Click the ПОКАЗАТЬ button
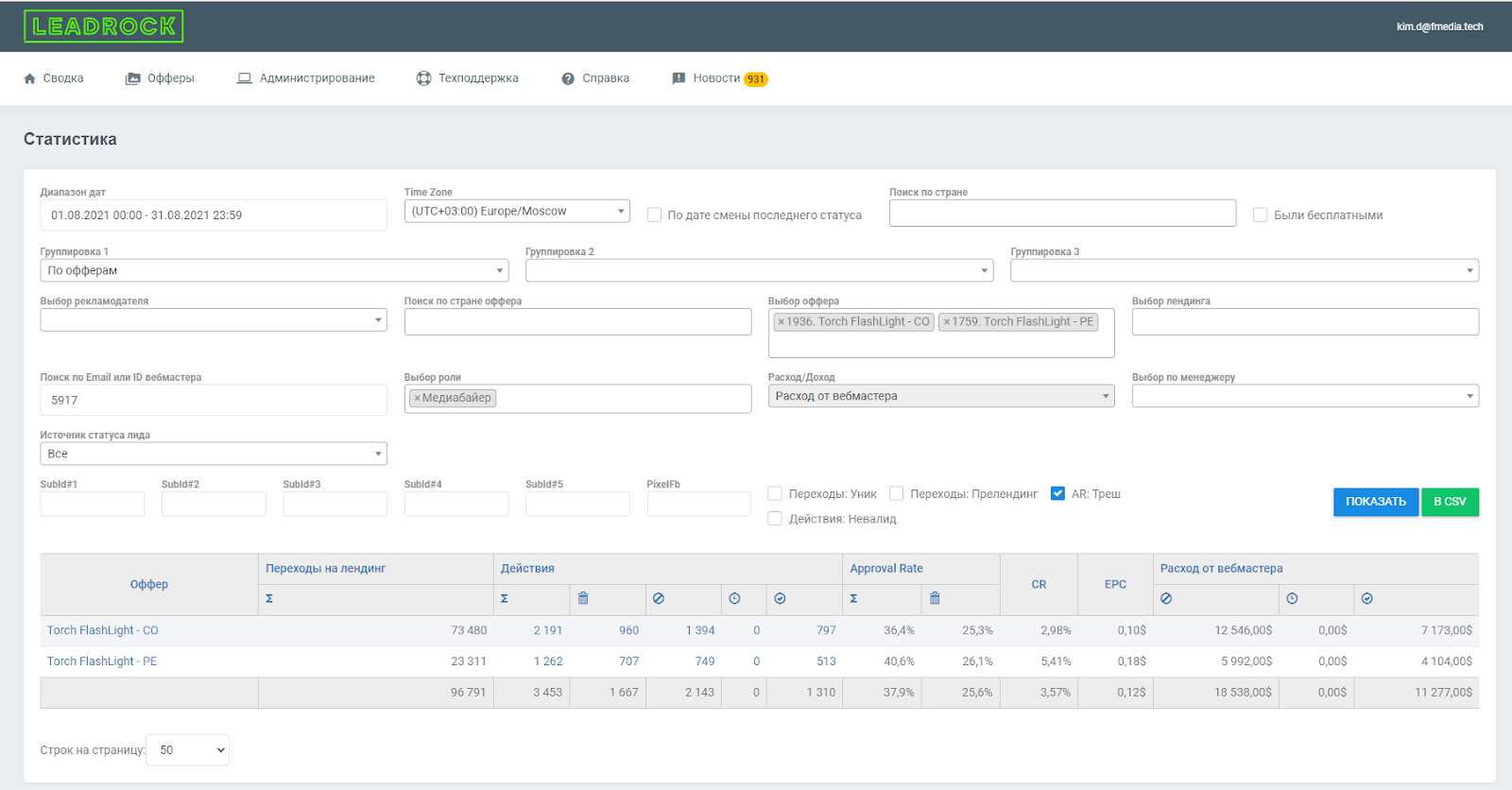Image resolution: width=1512 pixels, height=790 pixels. click(x=1376, y=502)
